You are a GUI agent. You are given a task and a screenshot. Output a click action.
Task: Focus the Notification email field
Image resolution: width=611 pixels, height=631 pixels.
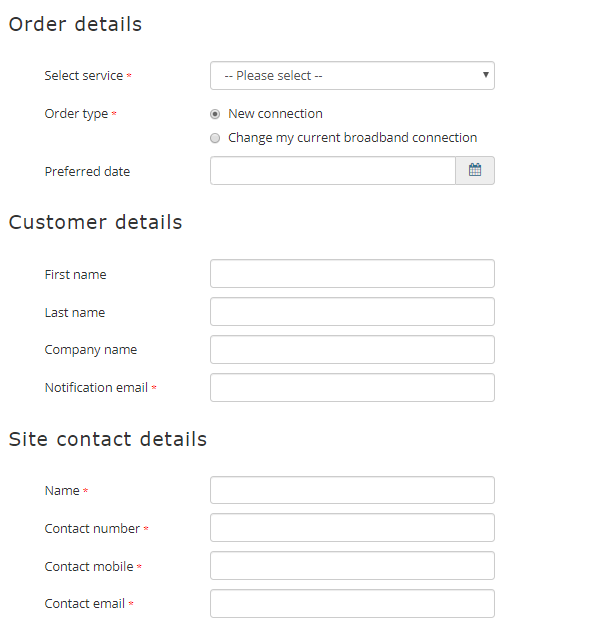352,388
